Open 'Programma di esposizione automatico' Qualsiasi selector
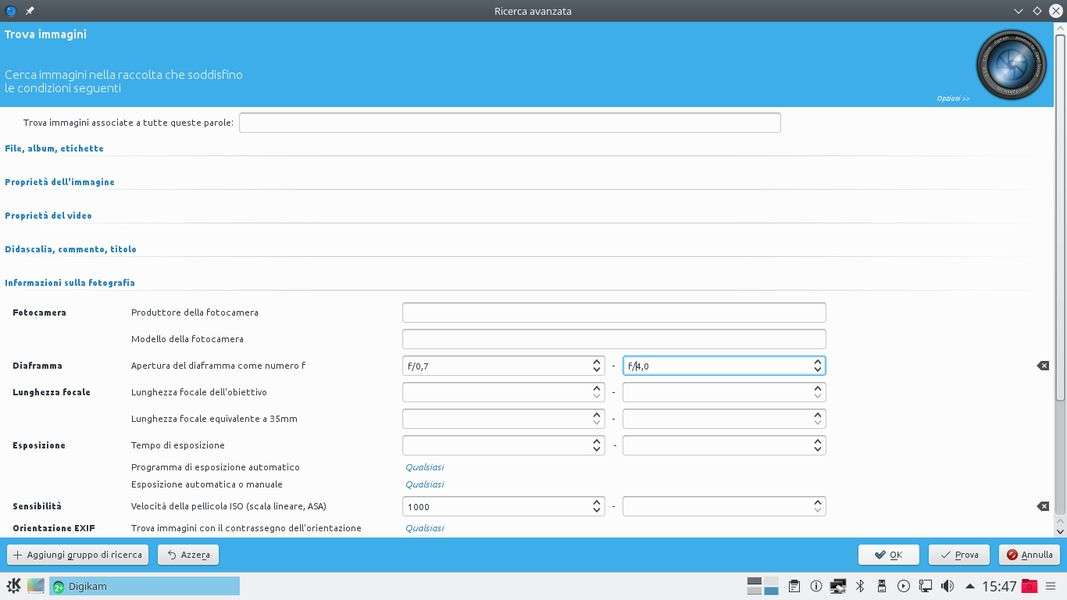Viewport: 1067px width, 600px height. (x=424, y=467)
